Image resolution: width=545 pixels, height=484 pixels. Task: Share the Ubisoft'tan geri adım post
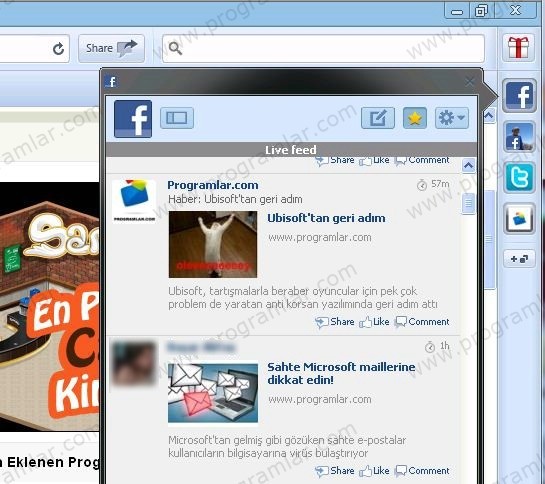click(335, 322)
